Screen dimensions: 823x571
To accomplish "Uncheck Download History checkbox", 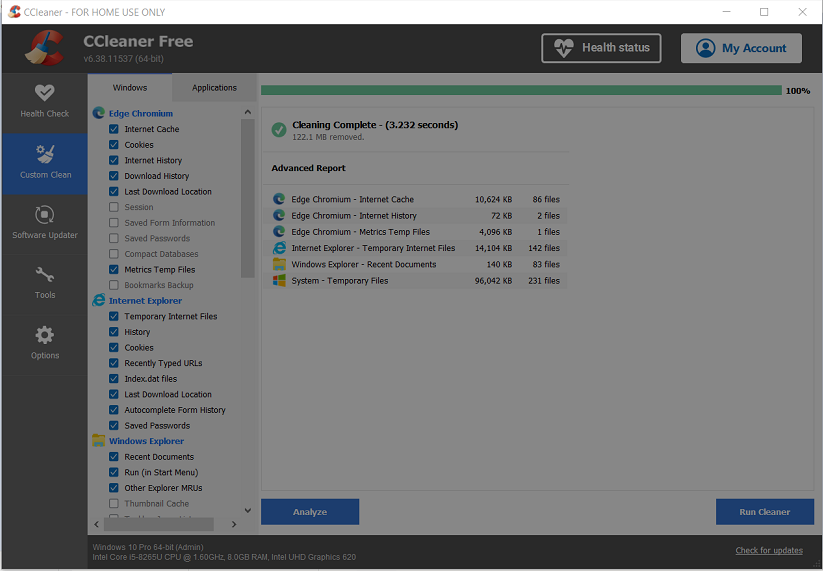I will [x=114, y=176].
